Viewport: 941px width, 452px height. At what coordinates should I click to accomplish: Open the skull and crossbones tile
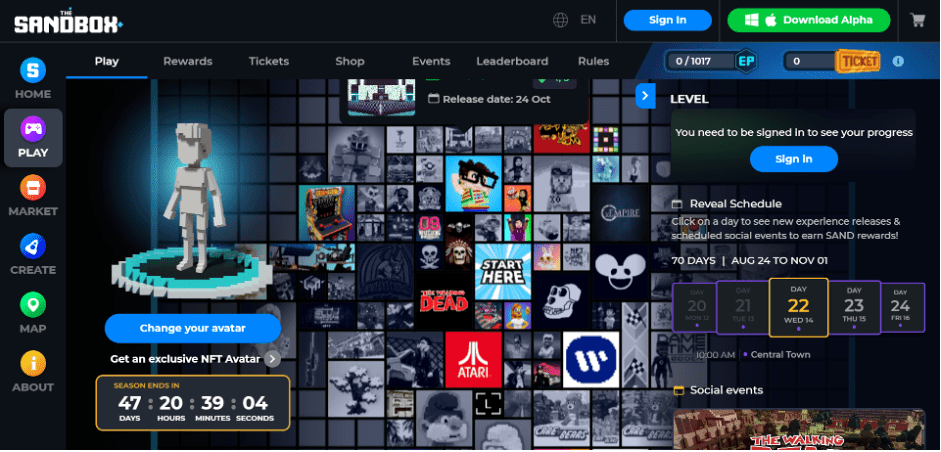(430, 257)
